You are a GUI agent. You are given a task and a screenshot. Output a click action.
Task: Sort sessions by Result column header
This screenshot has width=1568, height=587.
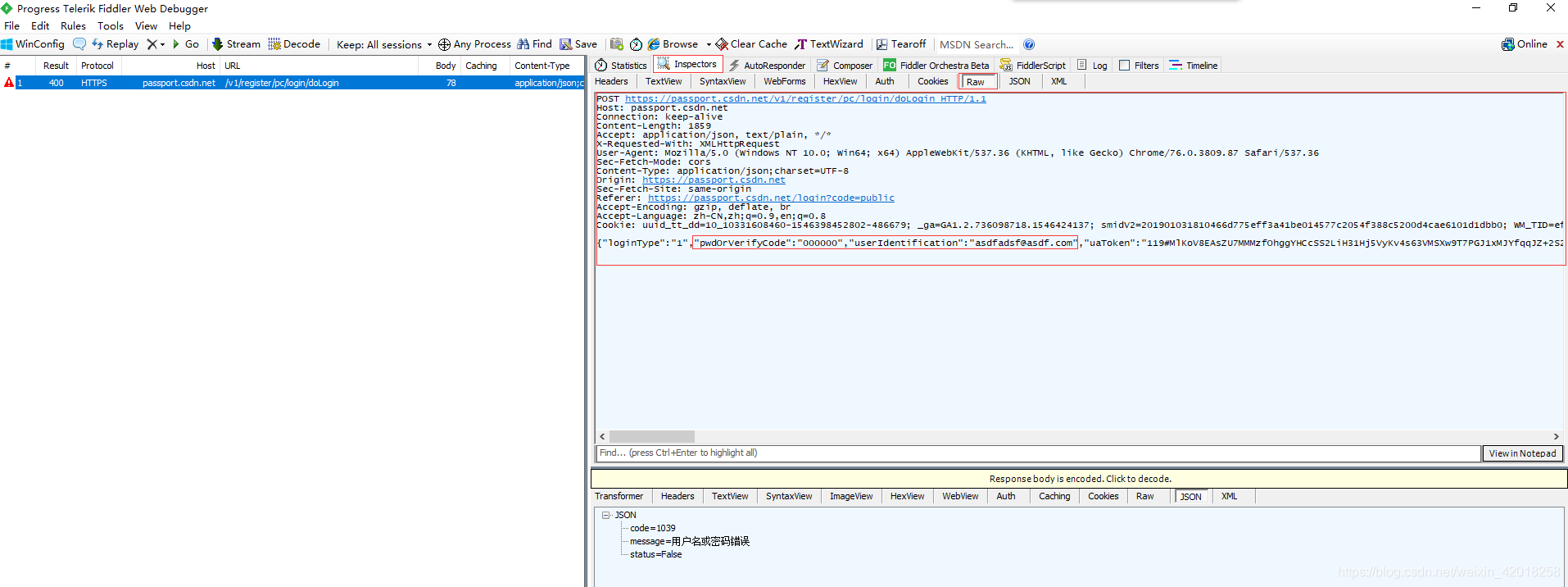(x=56, y=66)
